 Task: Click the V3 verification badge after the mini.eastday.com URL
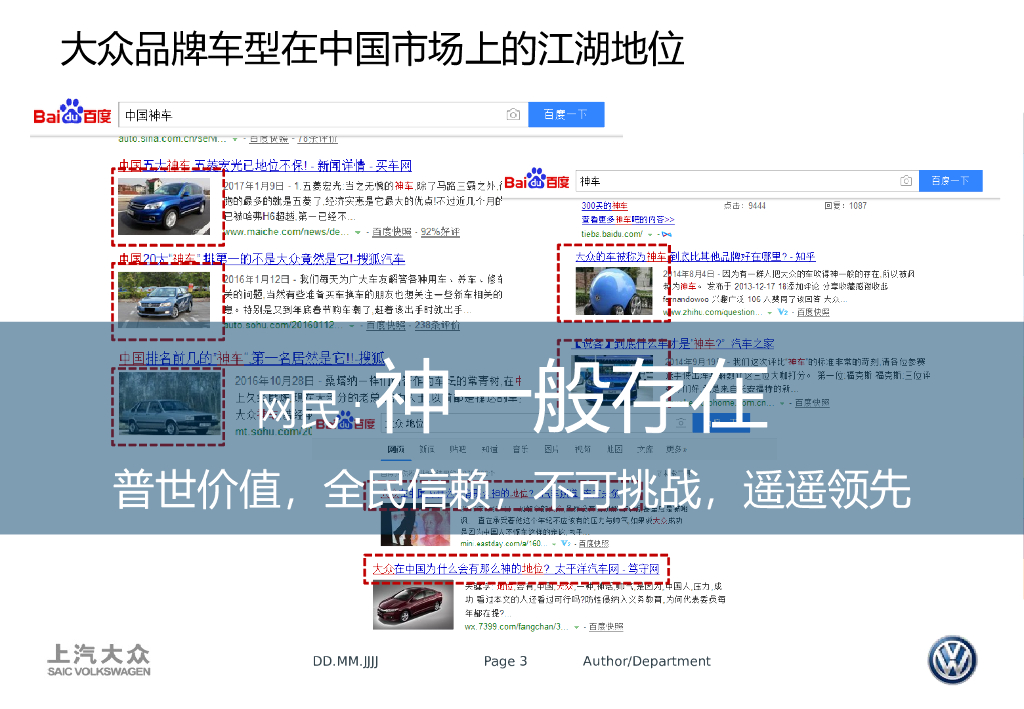(566, 543)
